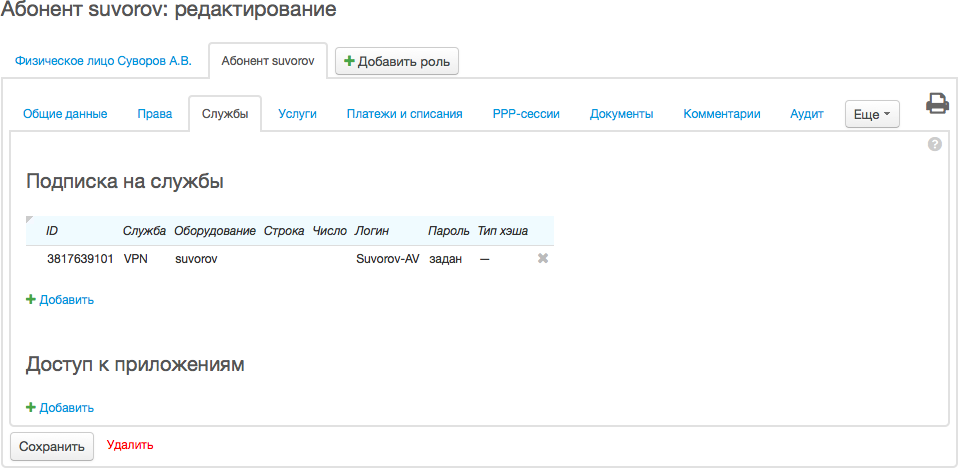Screen dimensions: 958x468
Task: Select the subscription row ID 3817639101
Action: 80,259
